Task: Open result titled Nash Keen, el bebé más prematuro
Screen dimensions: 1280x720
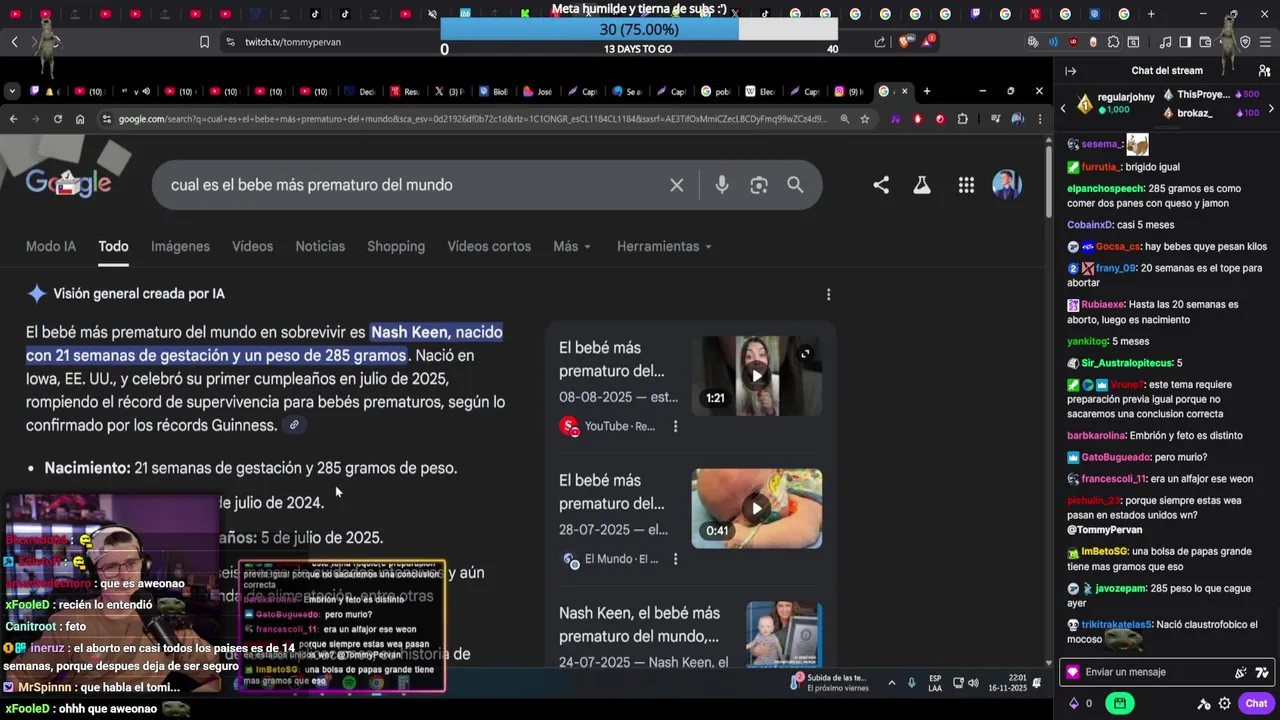Action: pyautogui.click(x=639, y=624)
